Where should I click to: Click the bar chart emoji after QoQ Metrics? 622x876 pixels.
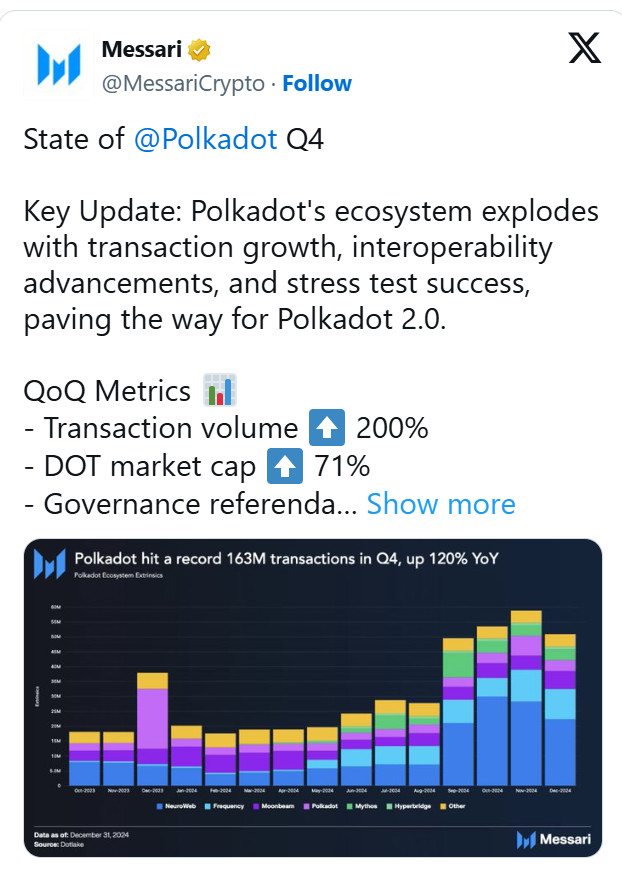(x=218, y=389)
